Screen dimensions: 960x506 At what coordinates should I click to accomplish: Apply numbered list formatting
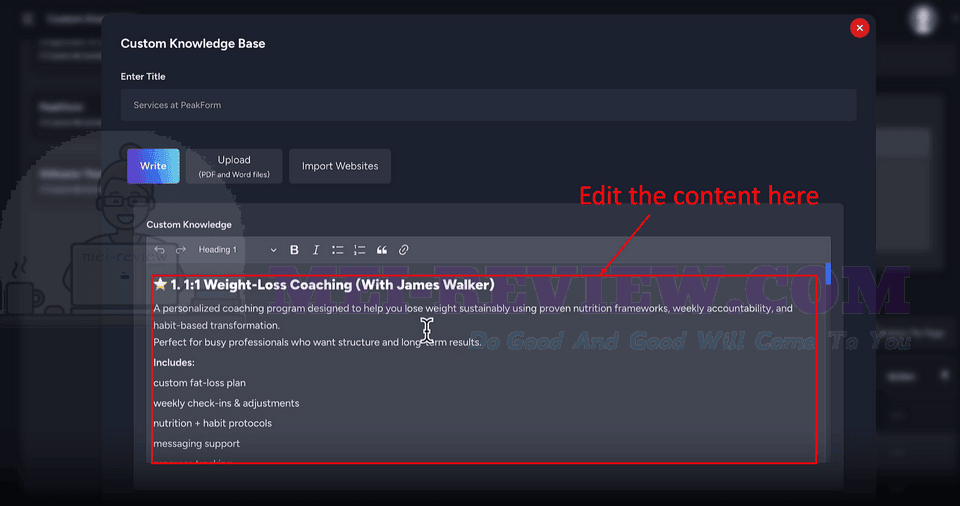(x=359, y=250)
